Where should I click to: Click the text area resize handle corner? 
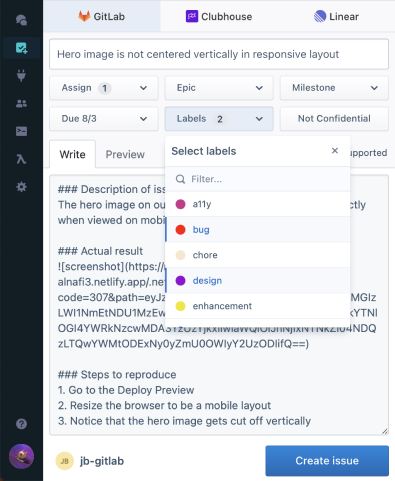tap(385, 431)
